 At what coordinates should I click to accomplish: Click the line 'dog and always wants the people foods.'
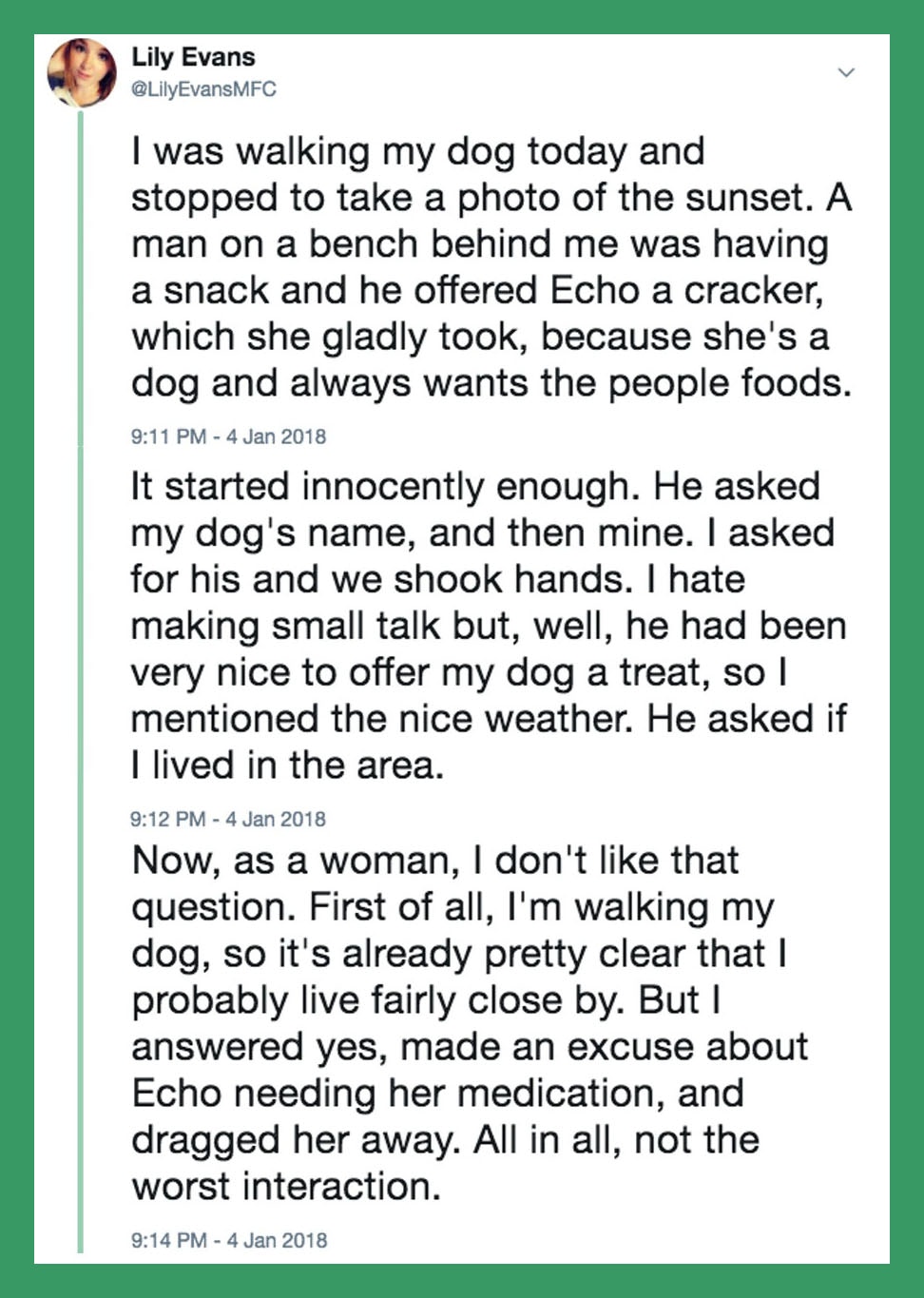491,383
